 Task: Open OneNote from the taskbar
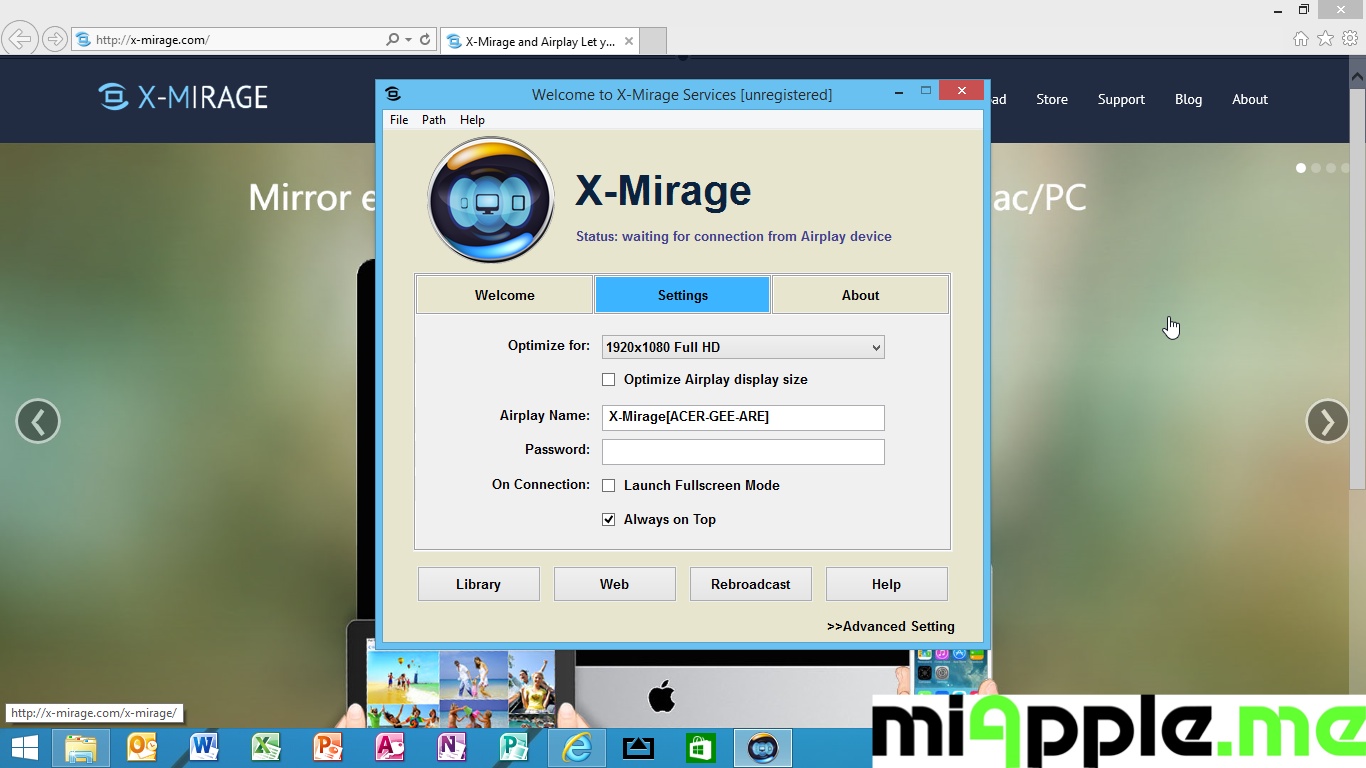(x=452, y=748)
